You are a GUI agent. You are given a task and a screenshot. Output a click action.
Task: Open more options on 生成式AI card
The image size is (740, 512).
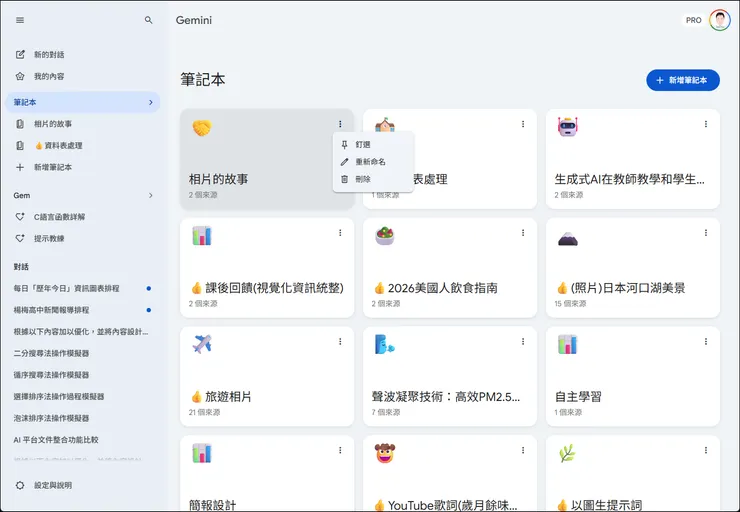706,124
